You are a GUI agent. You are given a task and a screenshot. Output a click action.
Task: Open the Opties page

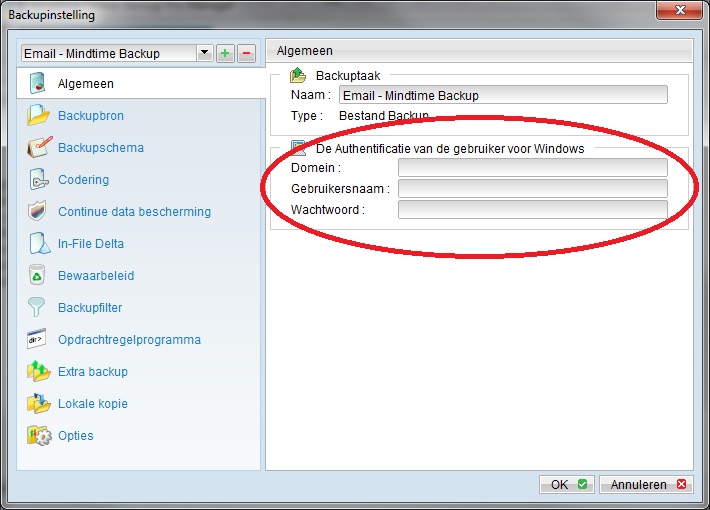coord(76,436)
